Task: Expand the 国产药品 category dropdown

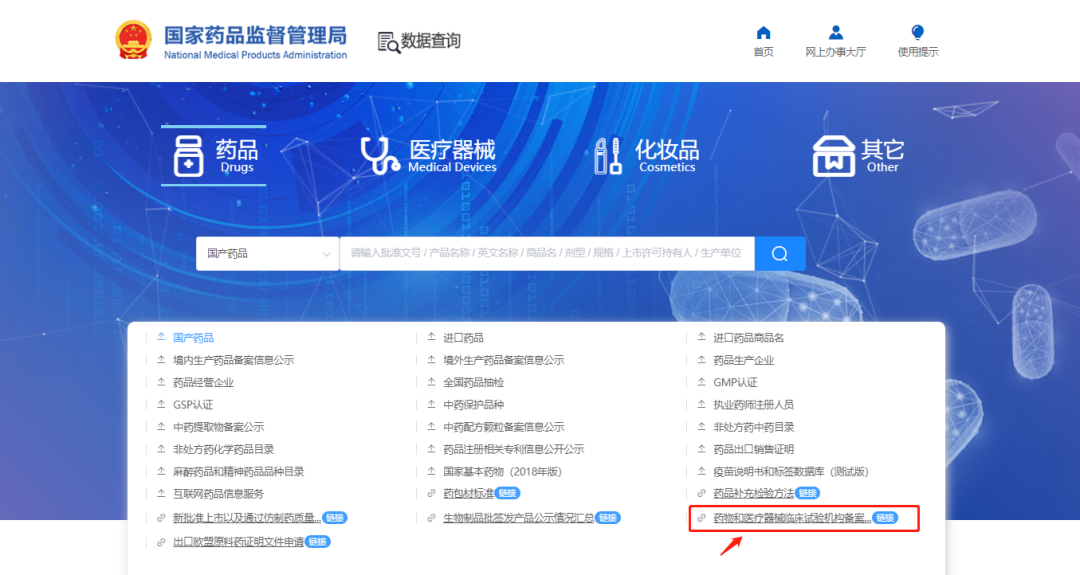Action: (x=267, y=254)
